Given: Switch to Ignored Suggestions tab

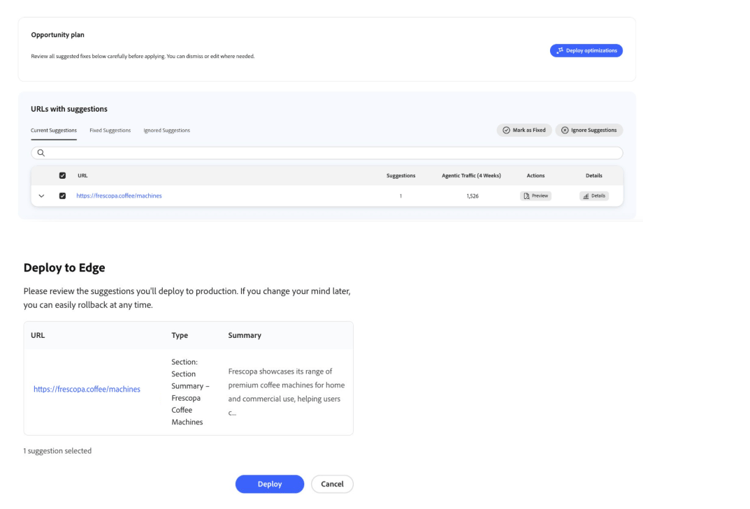Looking at the screenshot, I should pyautogui.click(x=166, y=130).
